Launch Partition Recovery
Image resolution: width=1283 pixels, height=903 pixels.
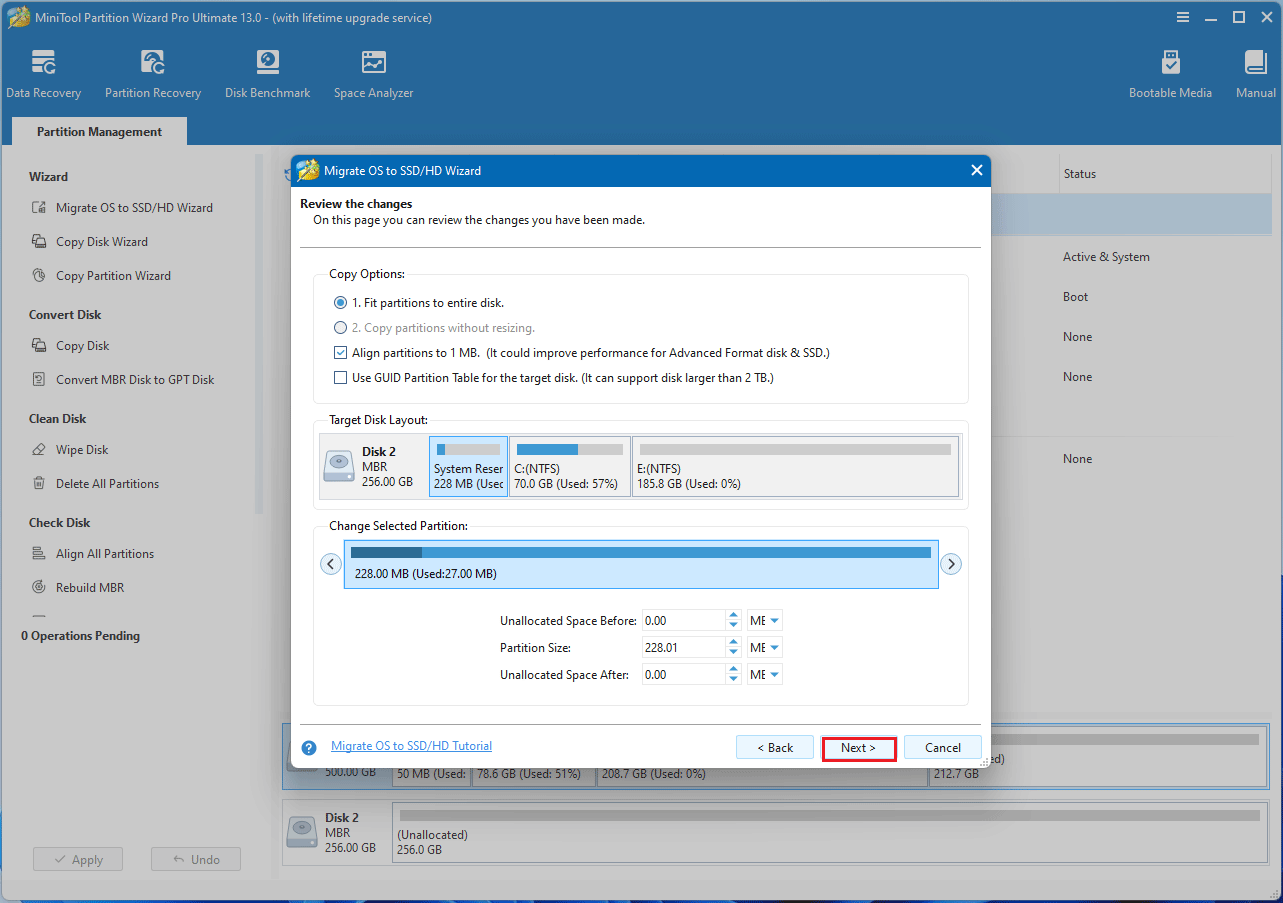(x=152, y=72)
